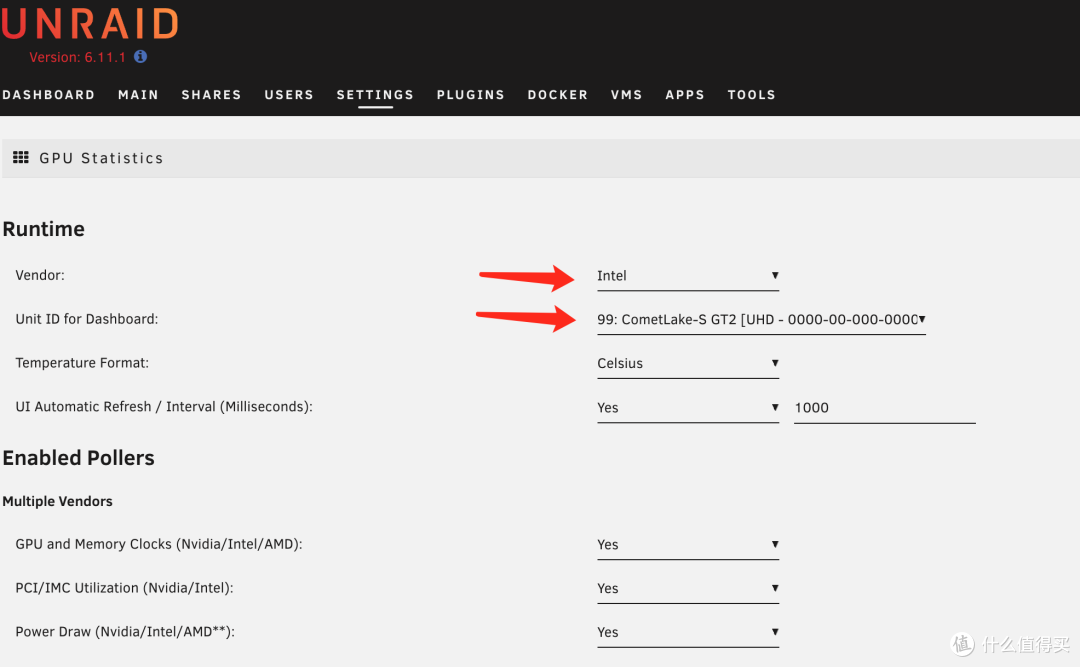The height and width of the screenshot is (667, 1080).
Task: Go to the SHARES page
Action: pos(211,94)
